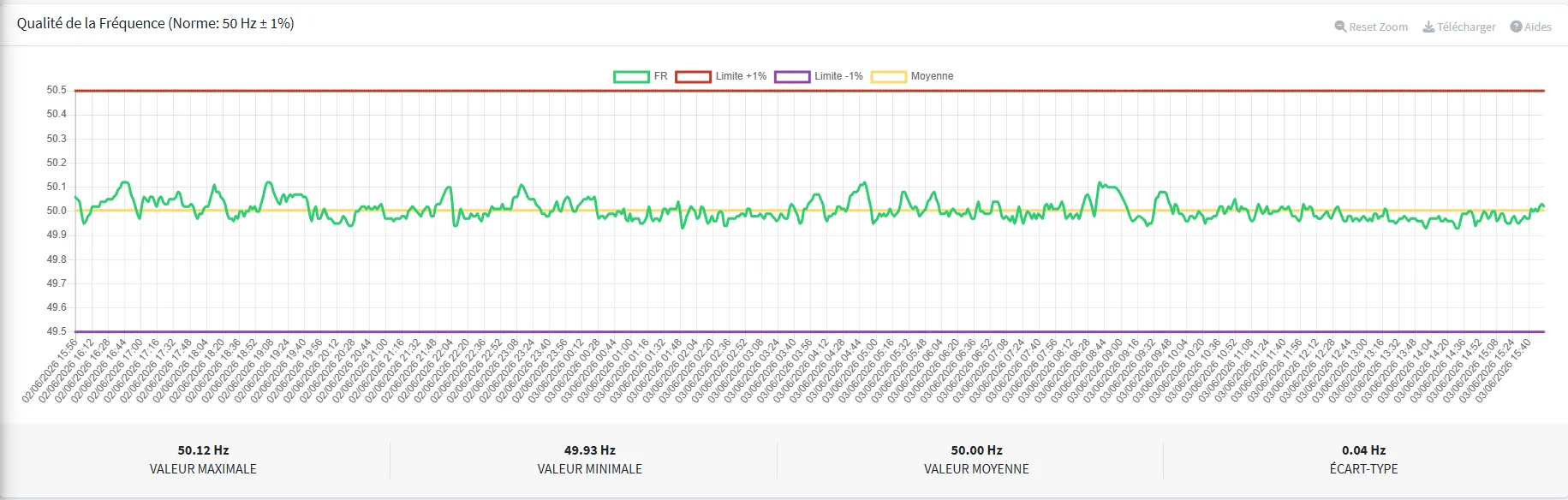Click the 50.0 y-axis label
Viewport: 1568px width, 500px height.
tap(57, 211)
